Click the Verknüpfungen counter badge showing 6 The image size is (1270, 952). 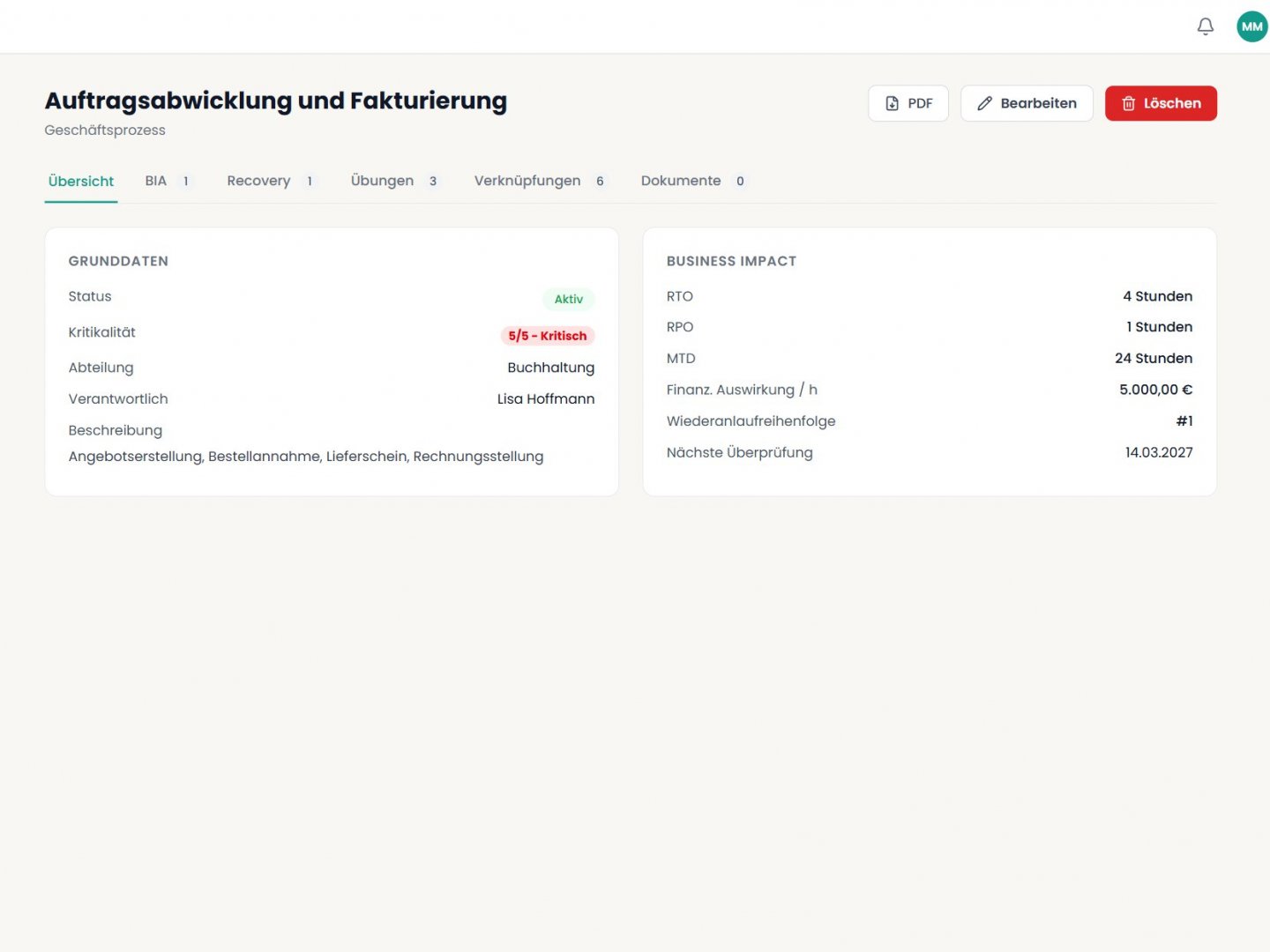(x=601, y=181)
